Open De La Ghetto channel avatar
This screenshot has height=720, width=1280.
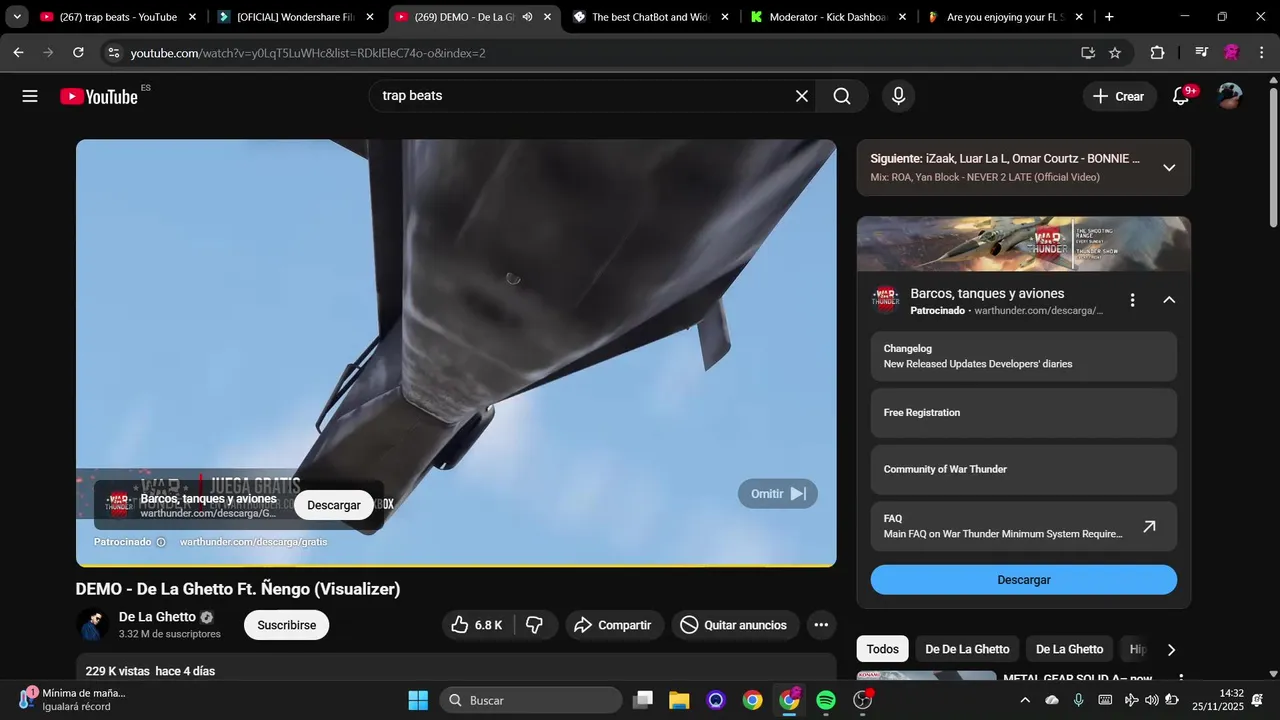point(93,625)
